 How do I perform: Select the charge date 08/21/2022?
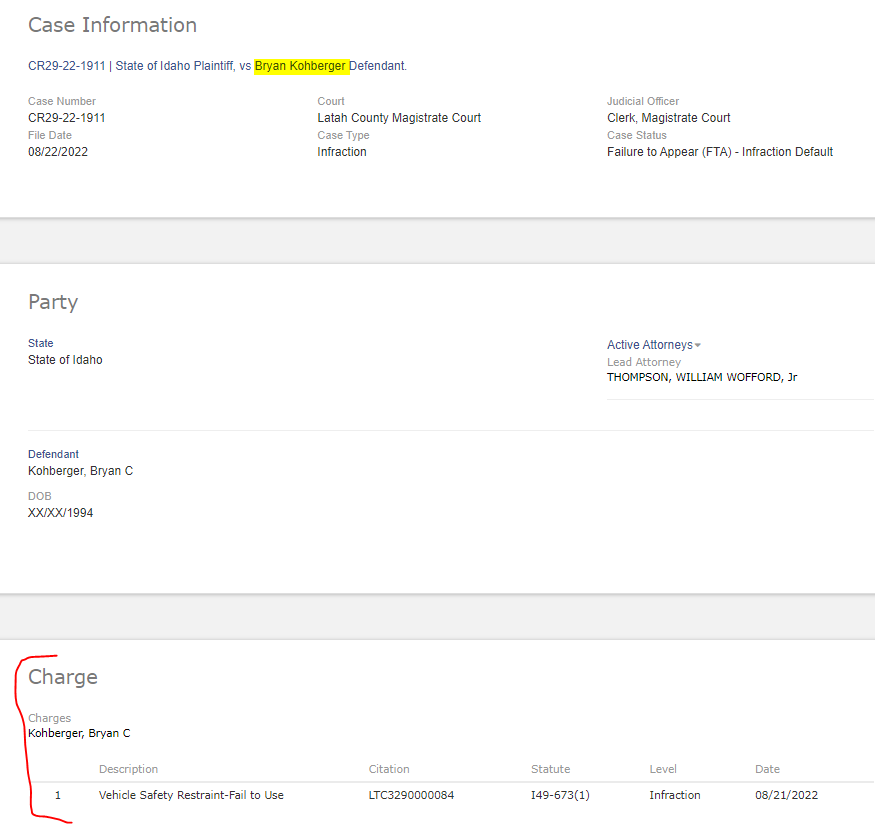point(786,795)
